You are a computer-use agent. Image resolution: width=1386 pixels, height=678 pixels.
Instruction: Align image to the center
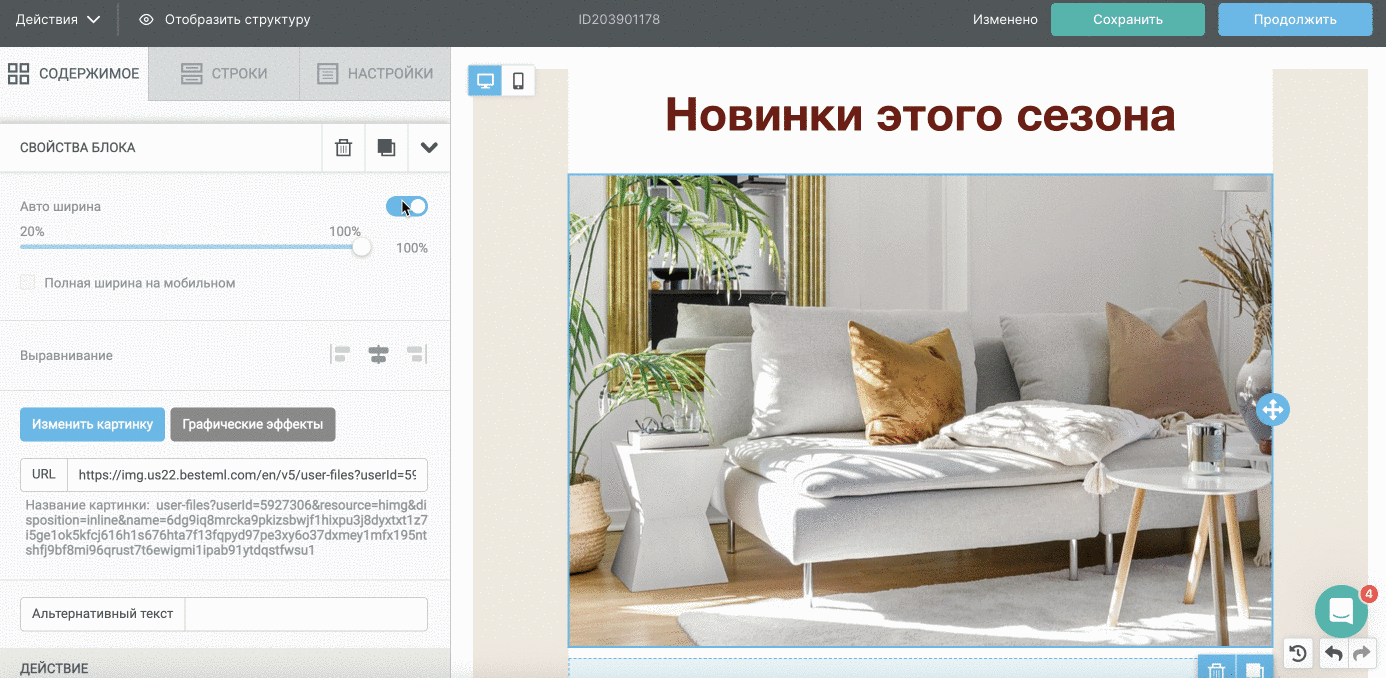click(x=378, y=355)
